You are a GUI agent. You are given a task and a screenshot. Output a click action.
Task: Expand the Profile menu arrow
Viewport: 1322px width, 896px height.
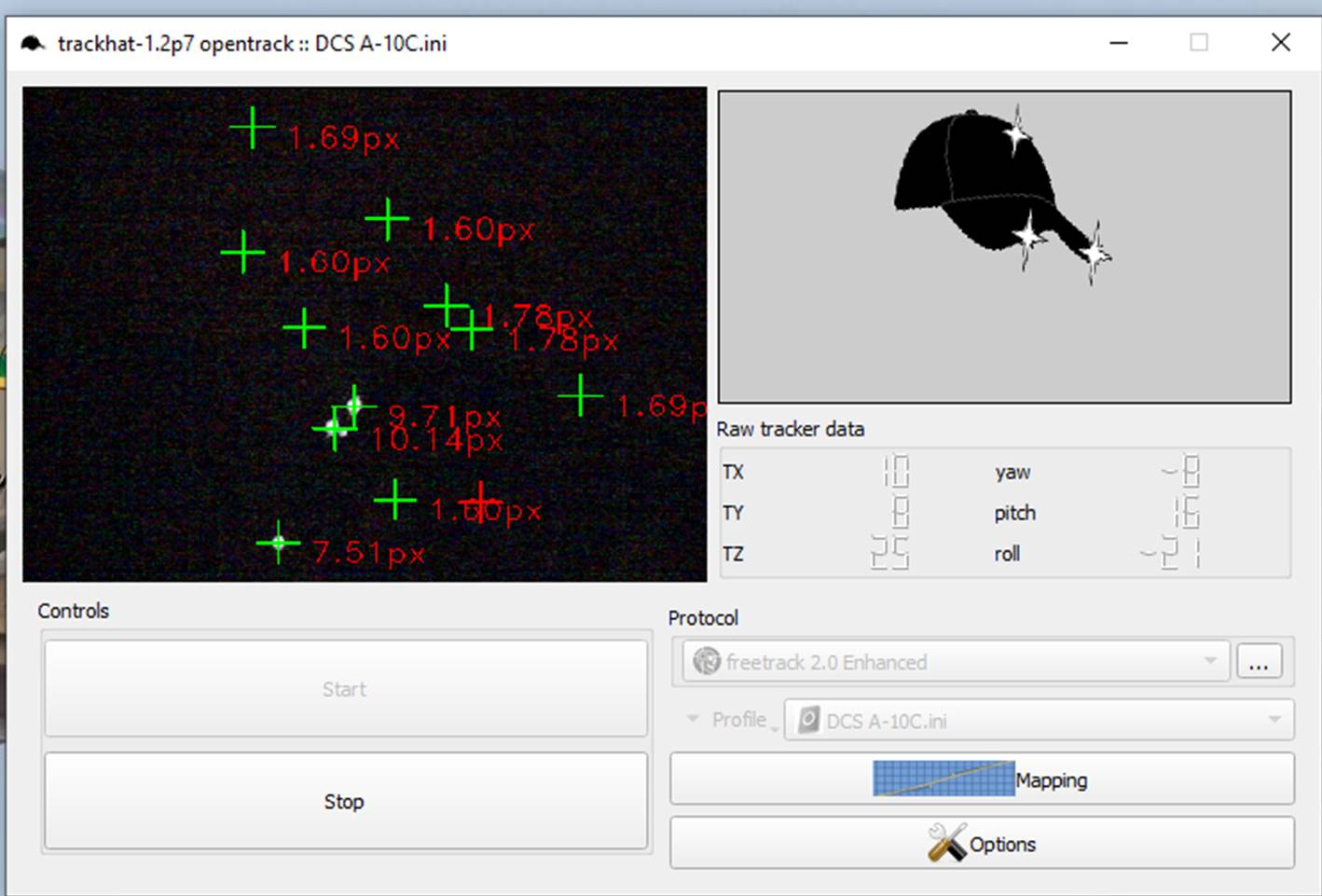[693, 719]
